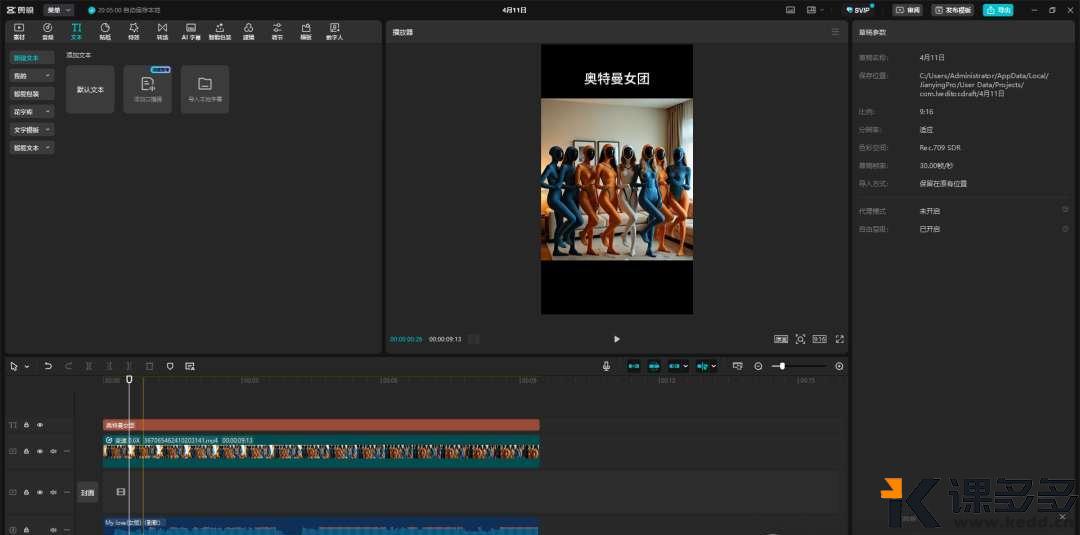Select the orange text clip on the timeline

pyautogui.click(x=321, y=425)
